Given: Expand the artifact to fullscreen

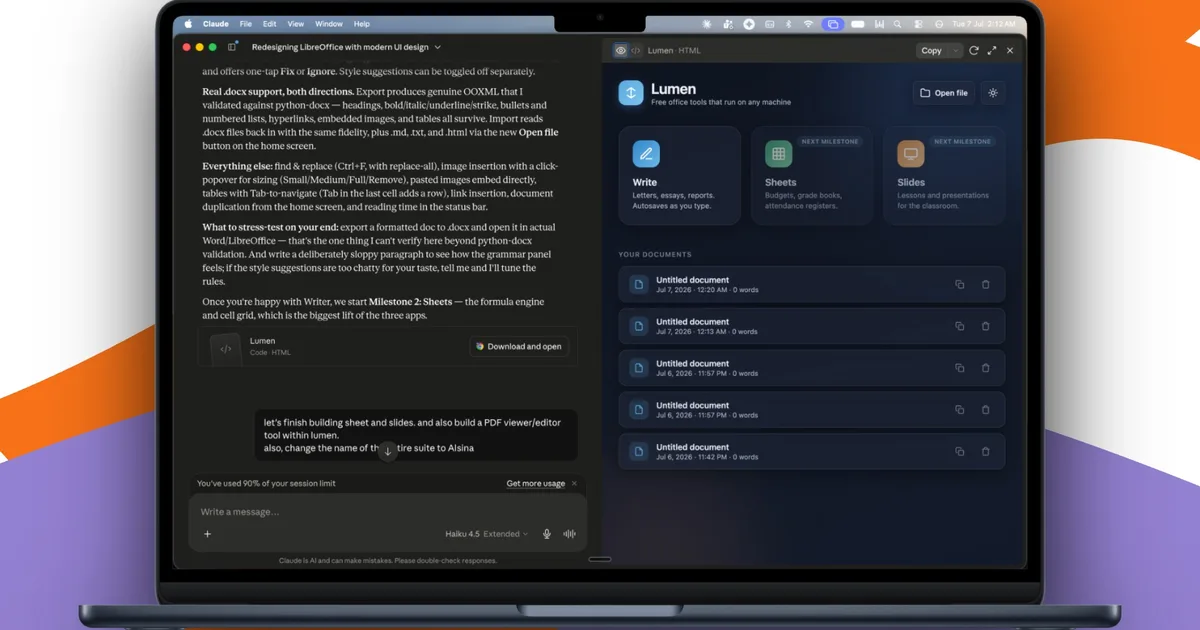Looking at the screenshot, I should coord(992,50).
